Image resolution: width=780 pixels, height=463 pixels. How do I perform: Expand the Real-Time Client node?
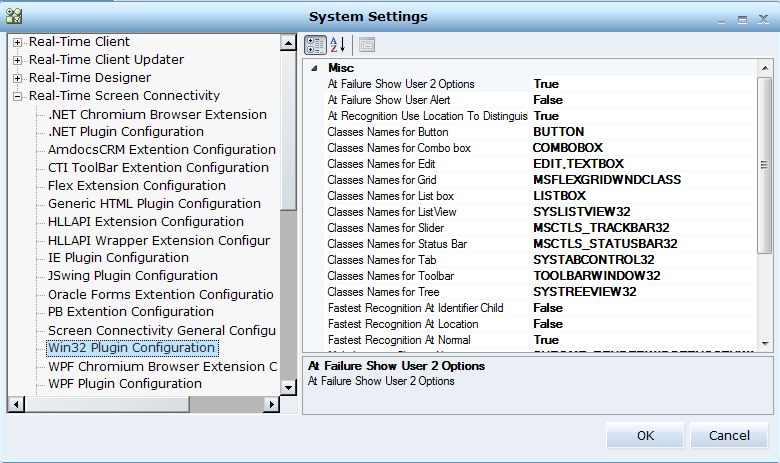pyautogui.click(x=18, y=42)
